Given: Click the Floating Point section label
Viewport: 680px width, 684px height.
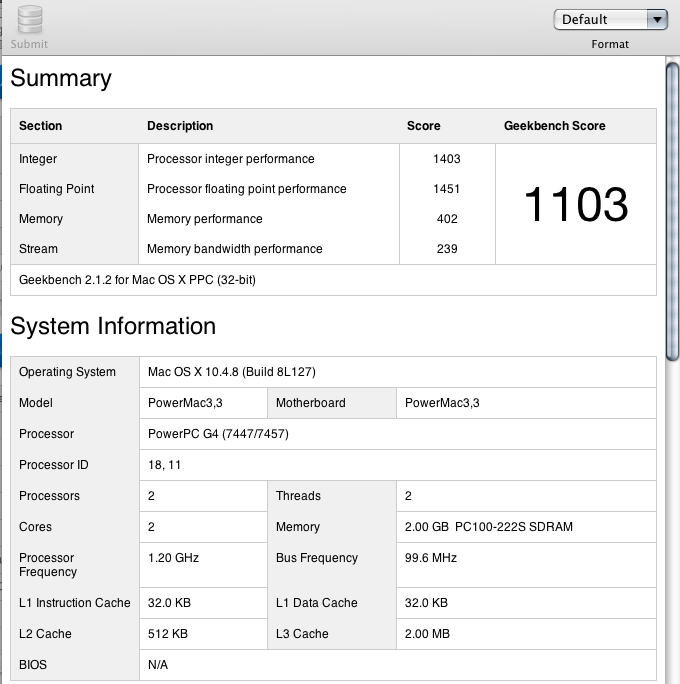Looking at the screenshot, I should click(57, 189).
